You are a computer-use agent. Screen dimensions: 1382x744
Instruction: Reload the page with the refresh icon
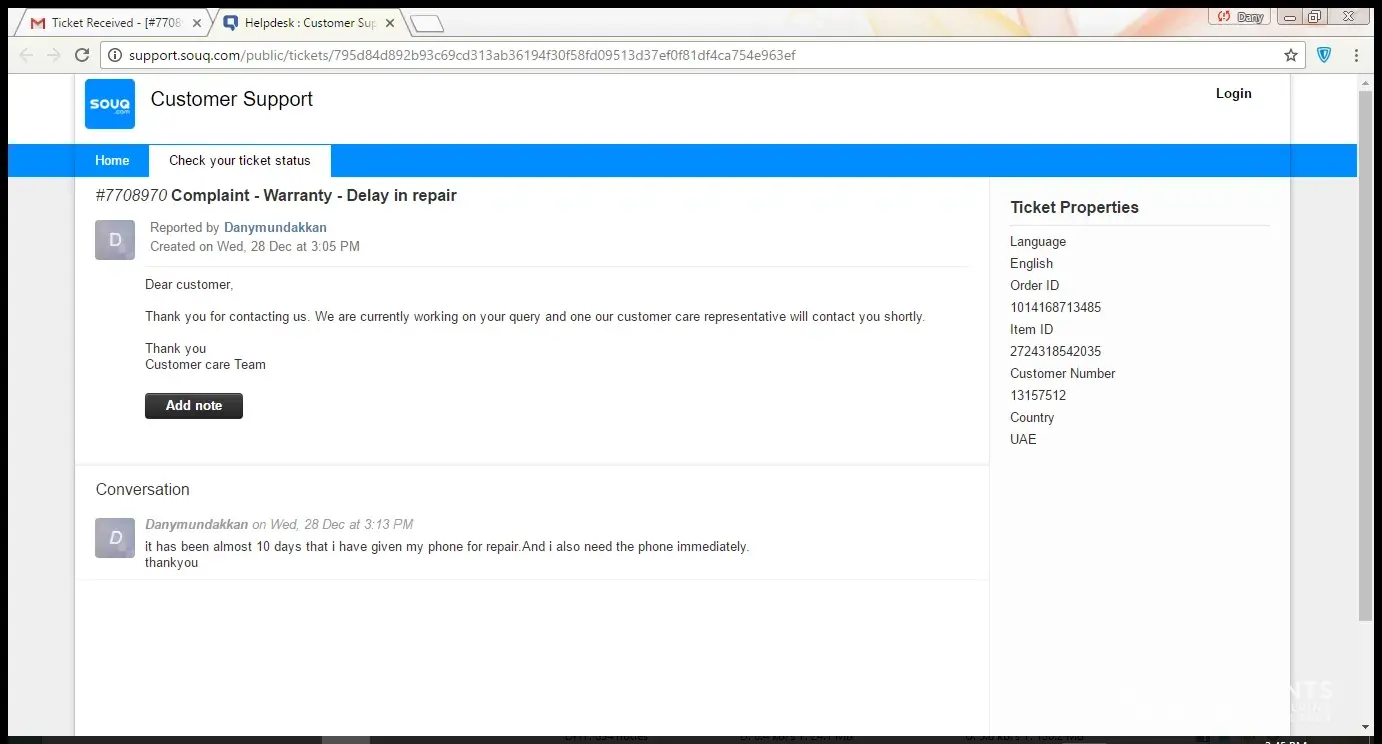82,56
